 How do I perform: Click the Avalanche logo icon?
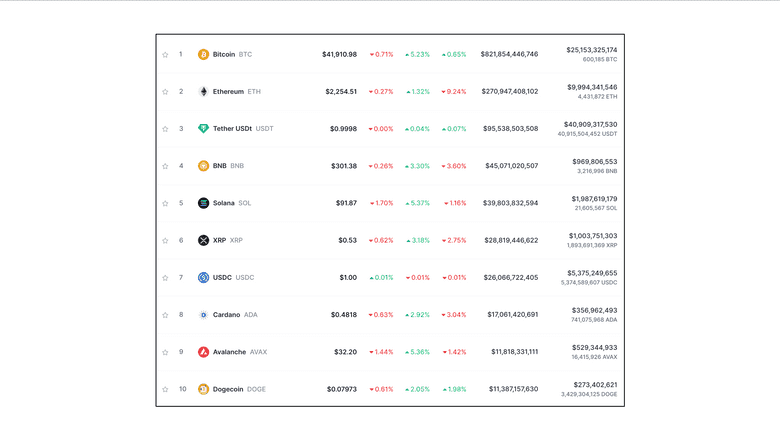[x=204, y=352]
